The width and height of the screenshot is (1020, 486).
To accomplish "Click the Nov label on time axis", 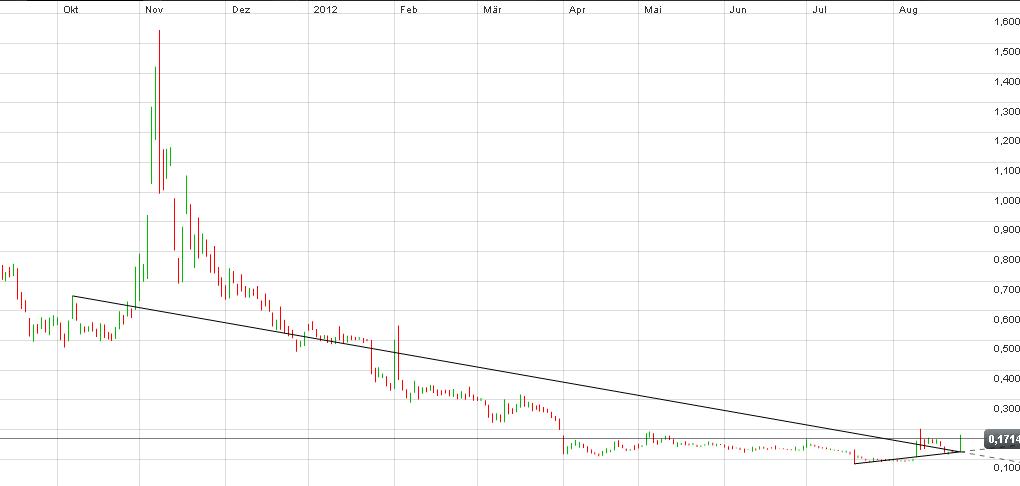I will 153,9.
